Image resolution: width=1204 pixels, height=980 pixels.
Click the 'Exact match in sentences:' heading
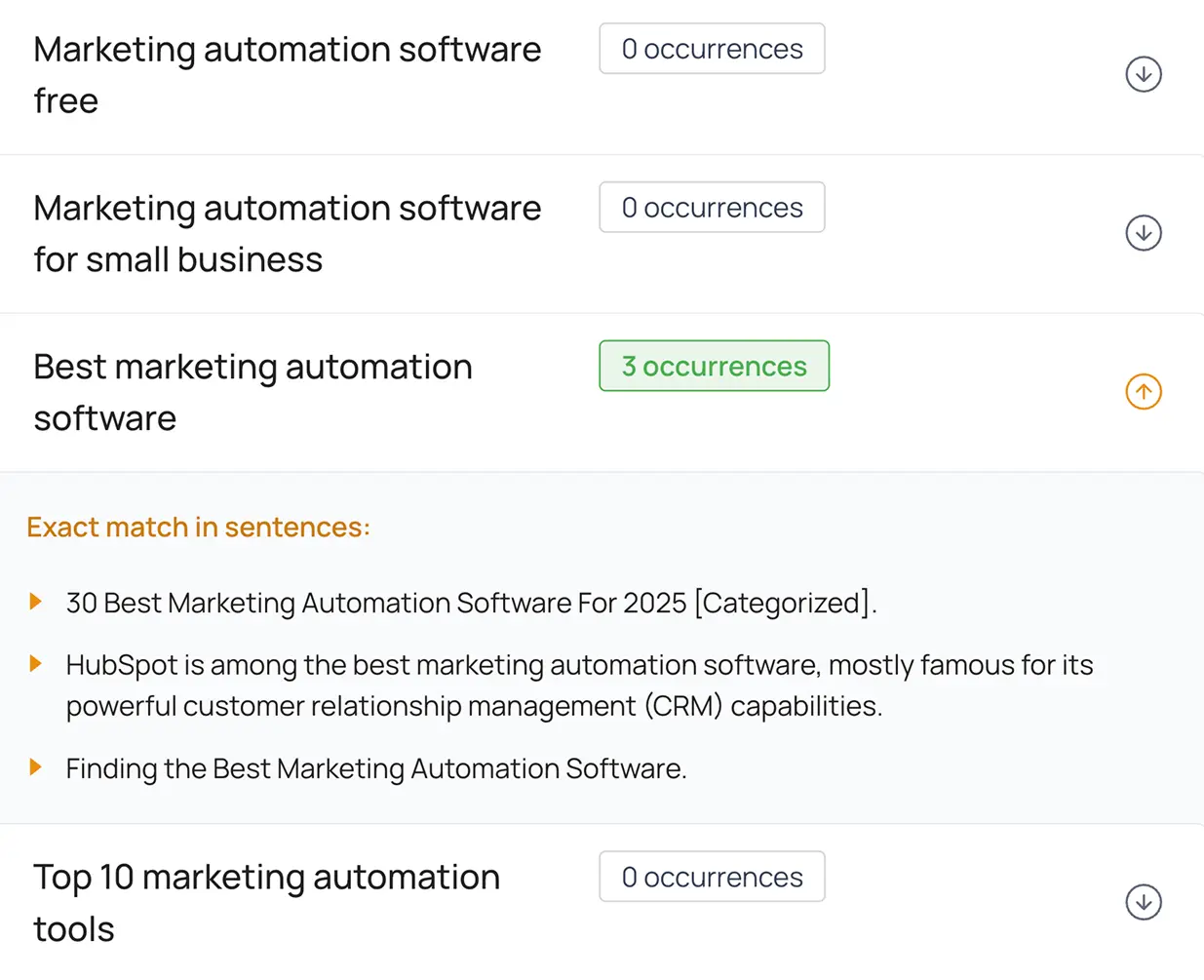[x=198, y=528]
